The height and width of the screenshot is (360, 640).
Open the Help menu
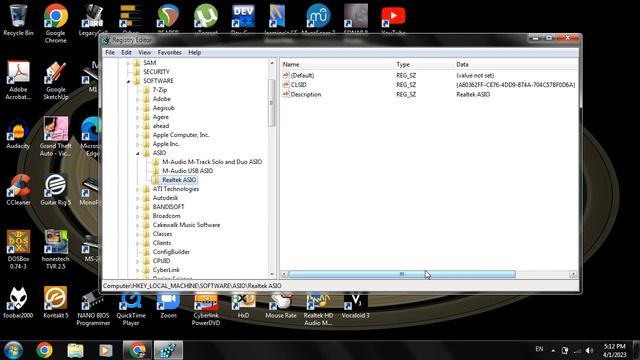(195, 52)
